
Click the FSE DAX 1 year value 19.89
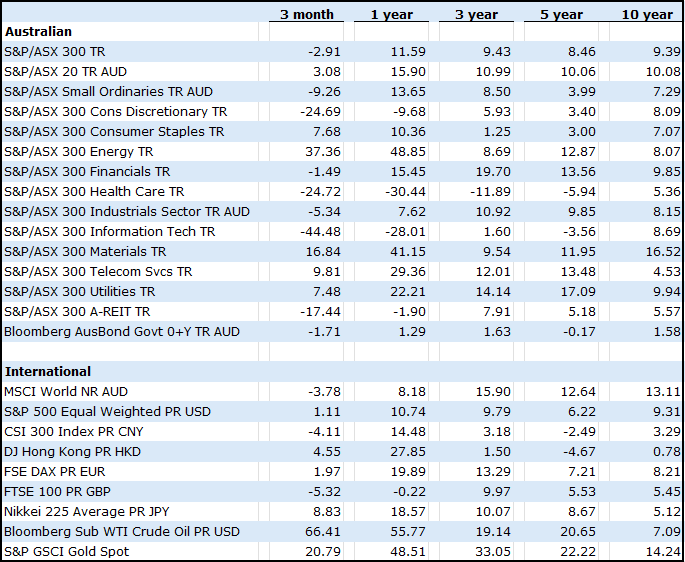click(x=408, y=472)
